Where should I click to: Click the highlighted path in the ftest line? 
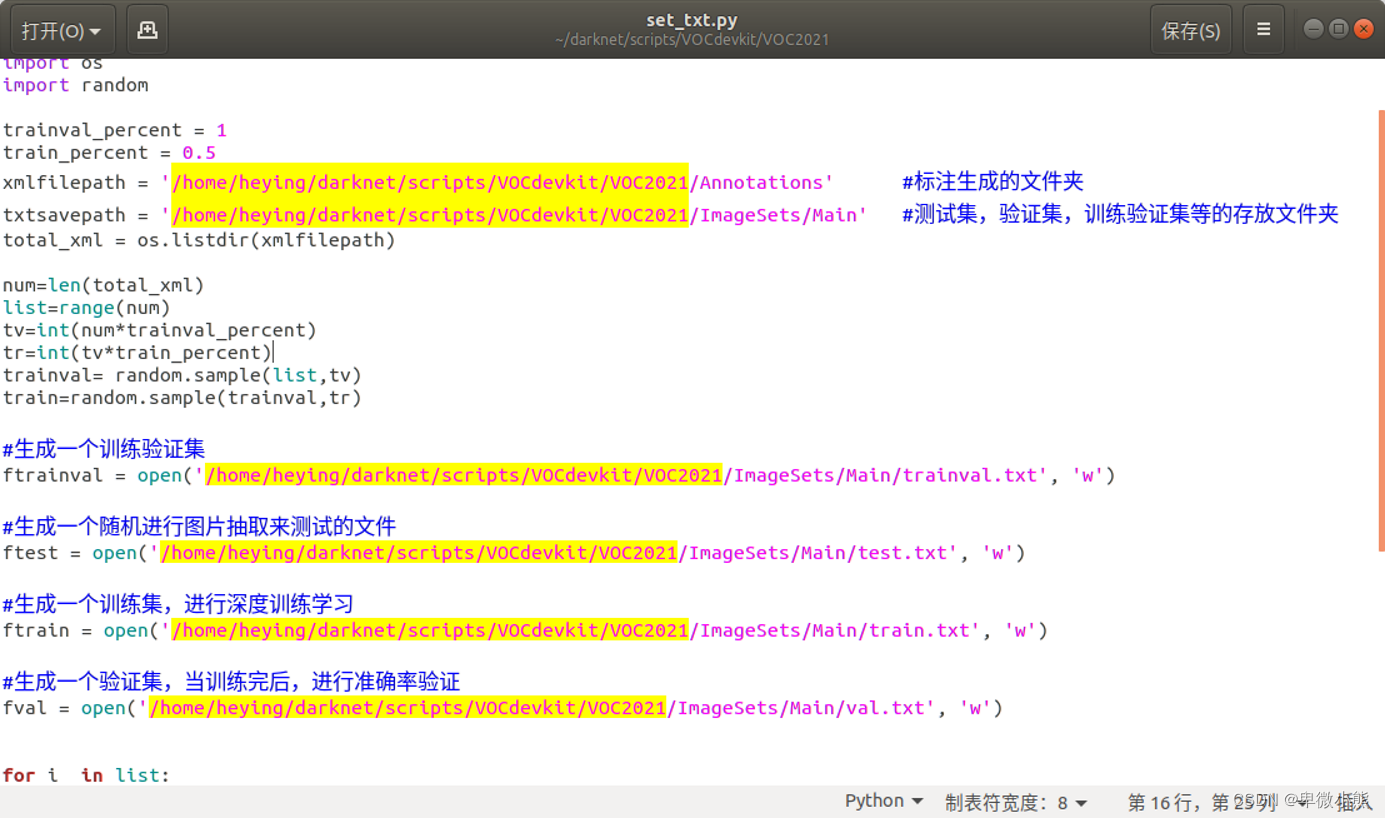coord(419,553)
